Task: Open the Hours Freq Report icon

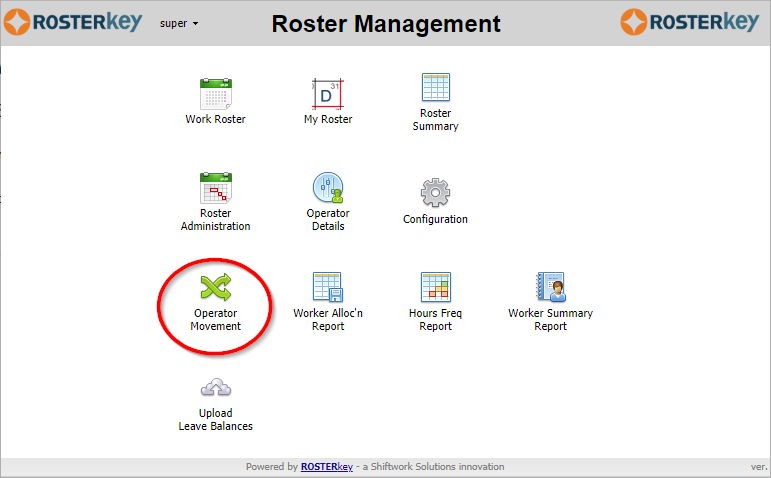Action: [436, 287]
